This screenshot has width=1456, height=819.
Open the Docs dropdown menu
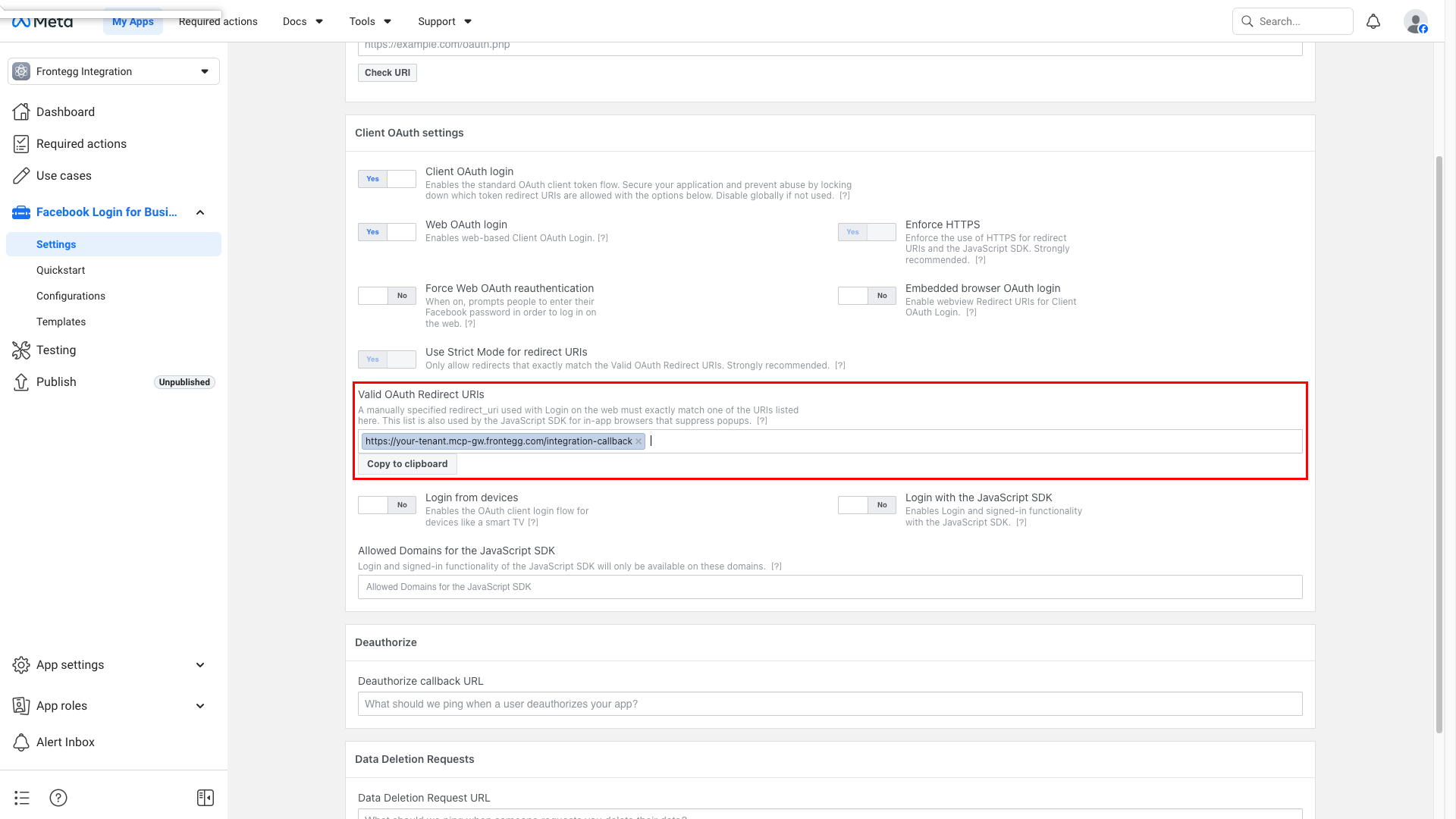[x=303, y=21]
